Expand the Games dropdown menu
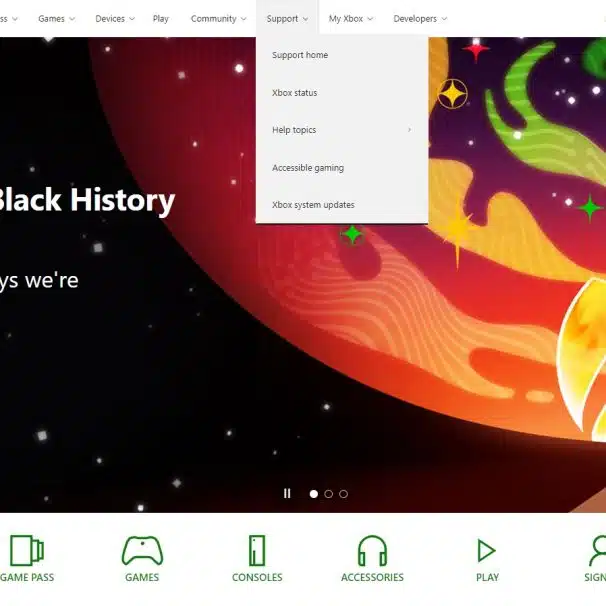The width and height of the screenshot is (606, 606). point(56,19)
